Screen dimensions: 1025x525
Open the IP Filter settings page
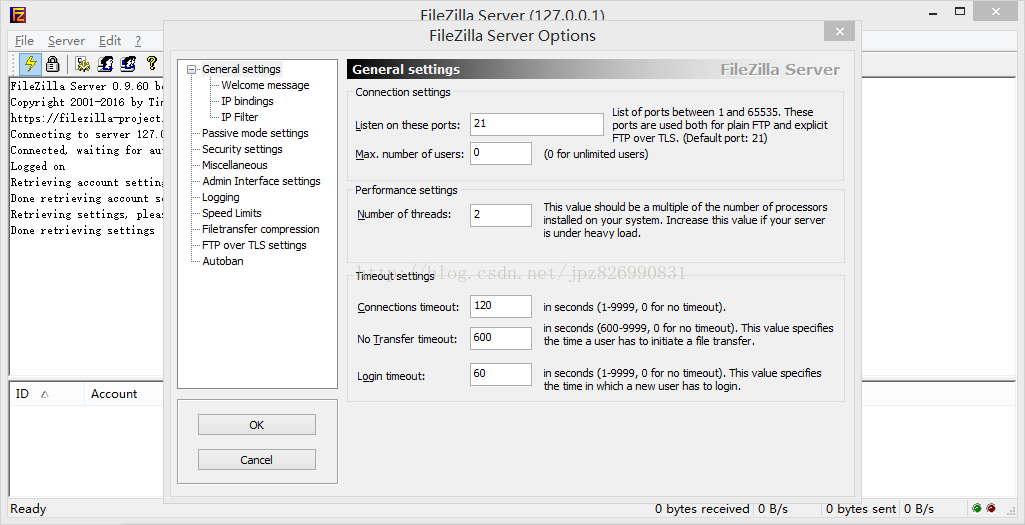coord(239,117)
